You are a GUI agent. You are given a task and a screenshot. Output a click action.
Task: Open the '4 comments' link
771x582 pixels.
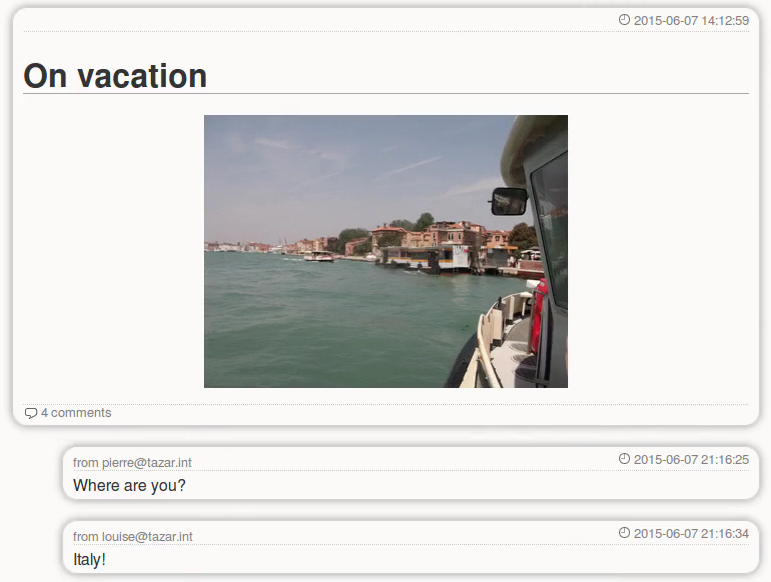pyautogui.click(x=76, y=413)
